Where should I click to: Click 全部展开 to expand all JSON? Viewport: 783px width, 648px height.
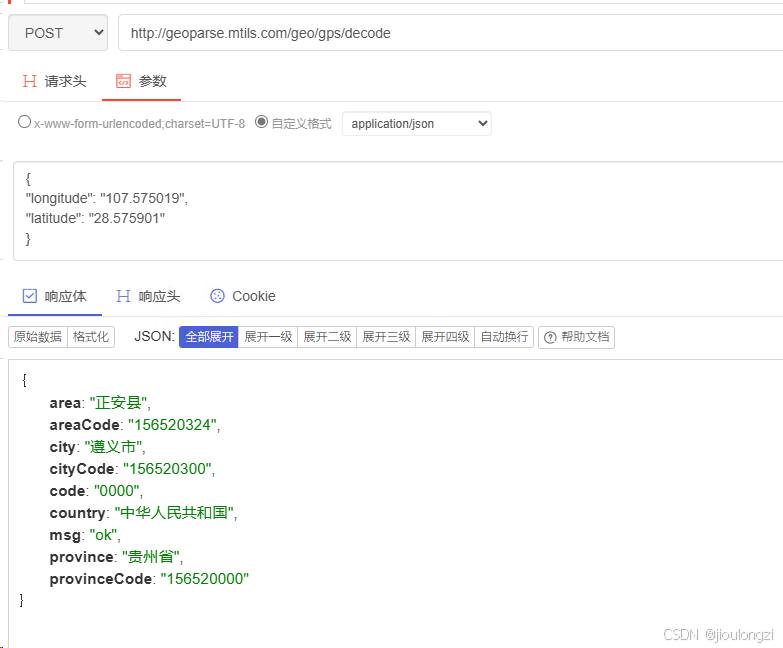[x=209, y=337]
